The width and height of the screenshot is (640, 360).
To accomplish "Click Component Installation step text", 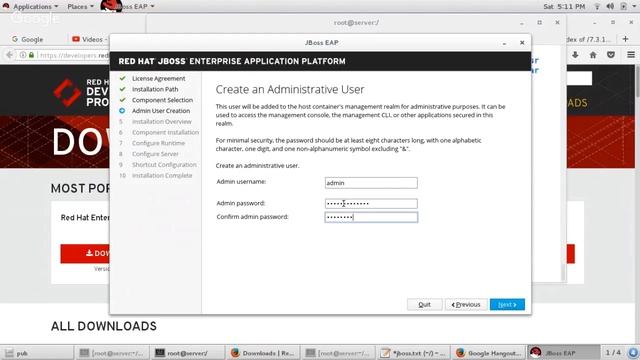I will (165, 132).
